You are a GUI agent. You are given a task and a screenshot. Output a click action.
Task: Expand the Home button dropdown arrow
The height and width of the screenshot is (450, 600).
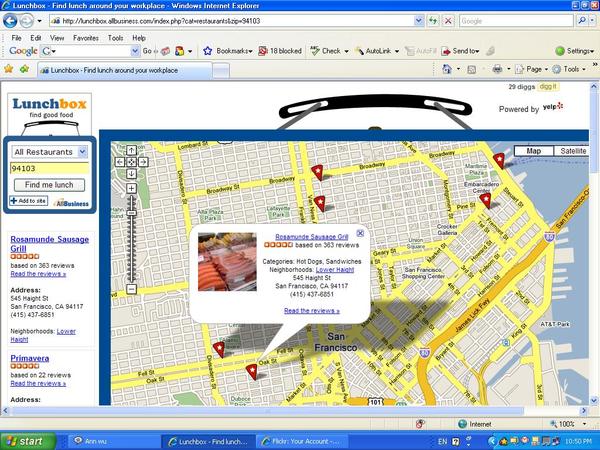458,70
